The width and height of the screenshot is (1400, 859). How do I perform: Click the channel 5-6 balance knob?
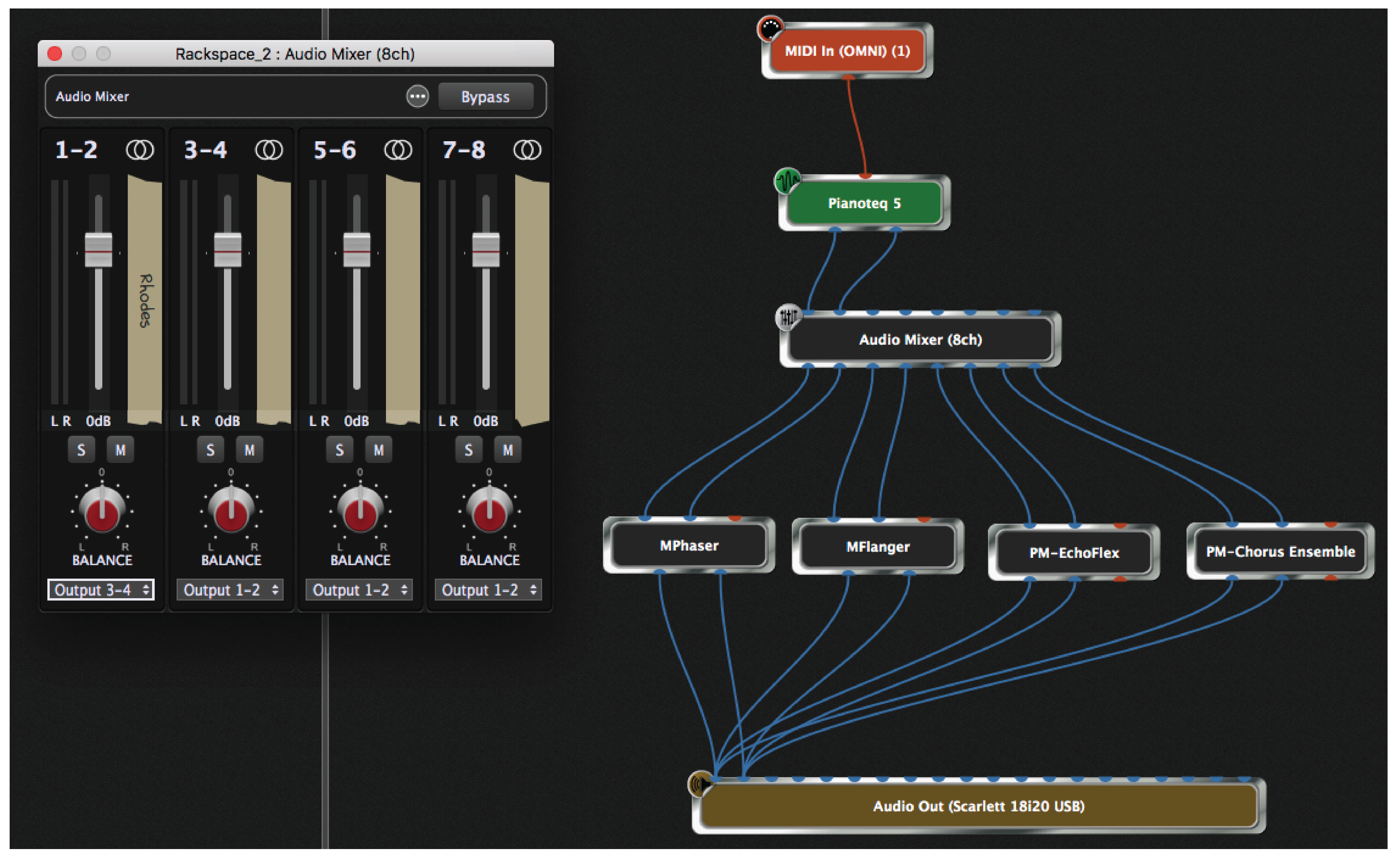[x=360, y=510]
